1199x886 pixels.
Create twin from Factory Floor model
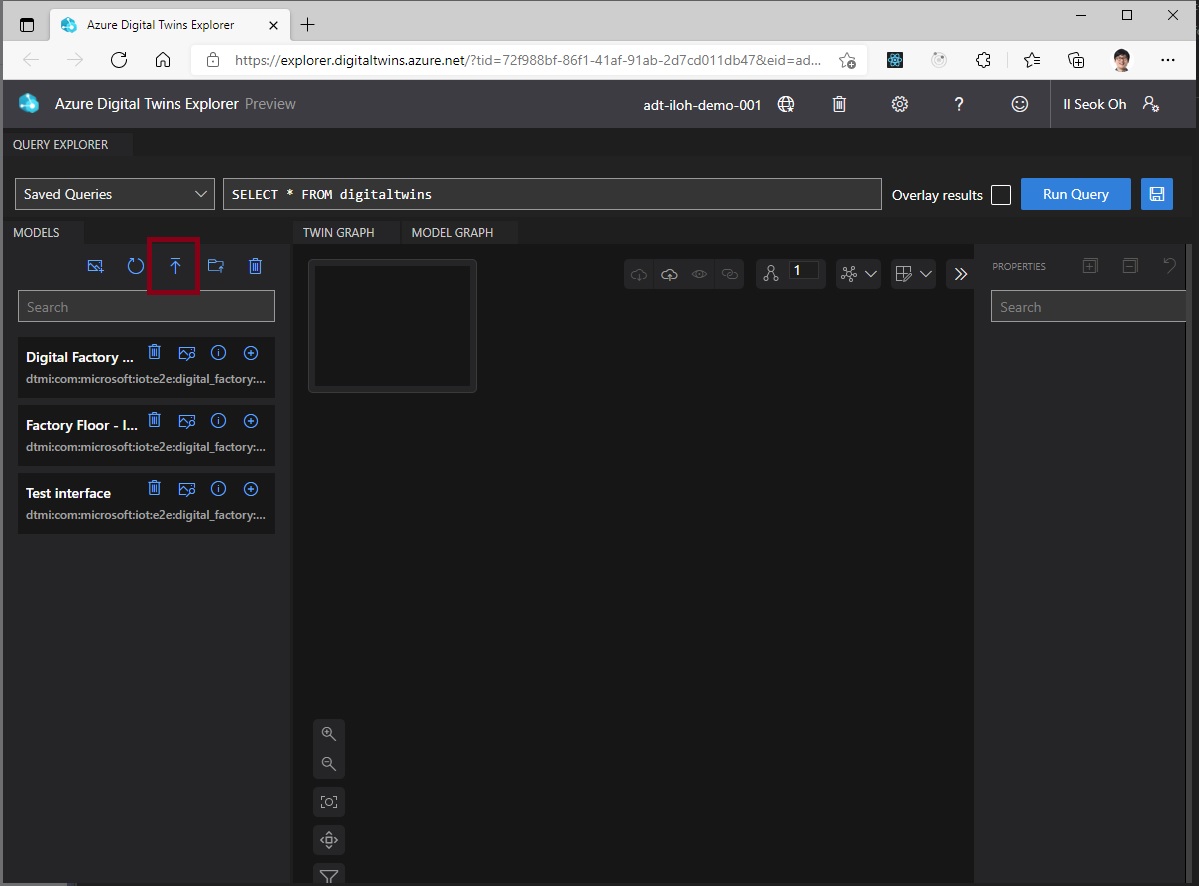click(251, 420)
